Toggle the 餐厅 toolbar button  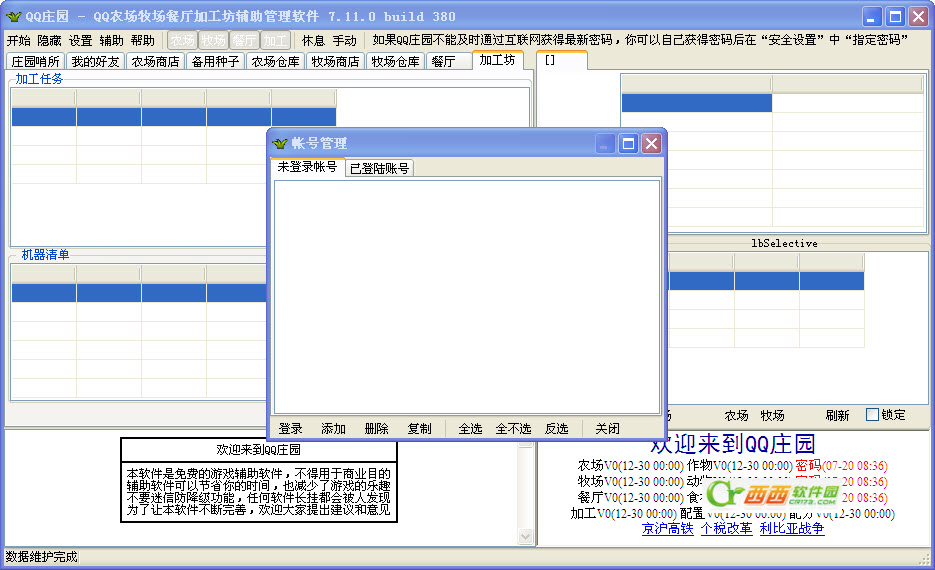tap(244, 40)
